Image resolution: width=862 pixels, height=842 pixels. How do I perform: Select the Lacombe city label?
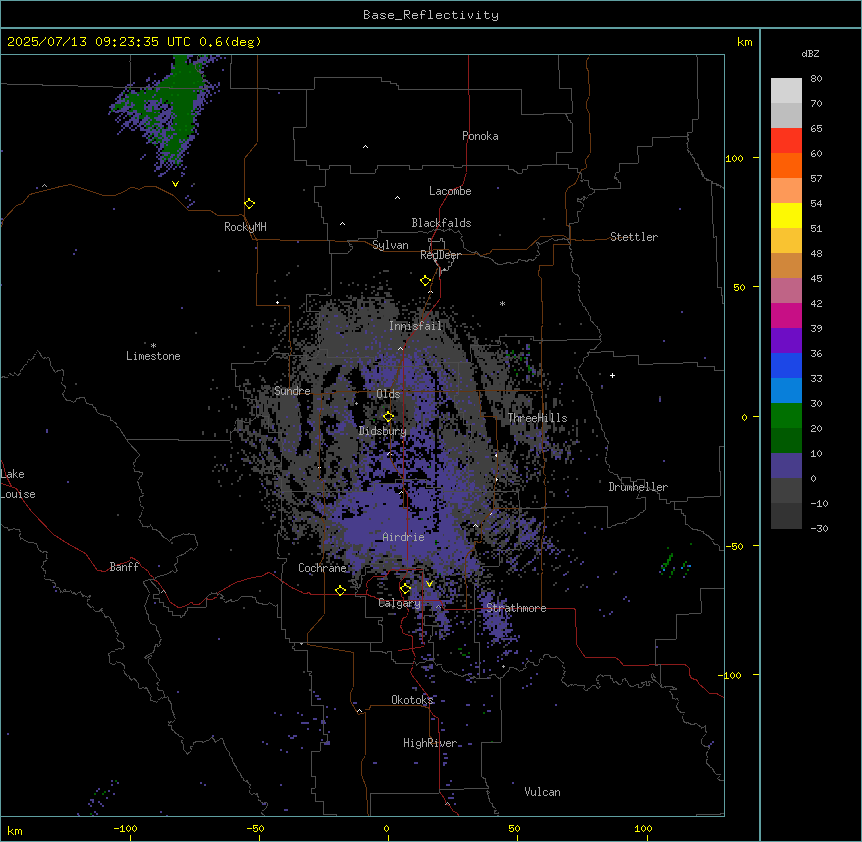[x=450, y=191]
